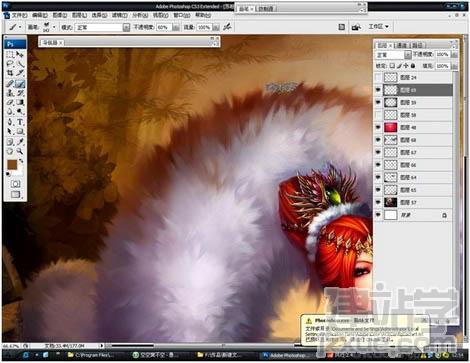Expand the workspace dropdown

point(379,26)
